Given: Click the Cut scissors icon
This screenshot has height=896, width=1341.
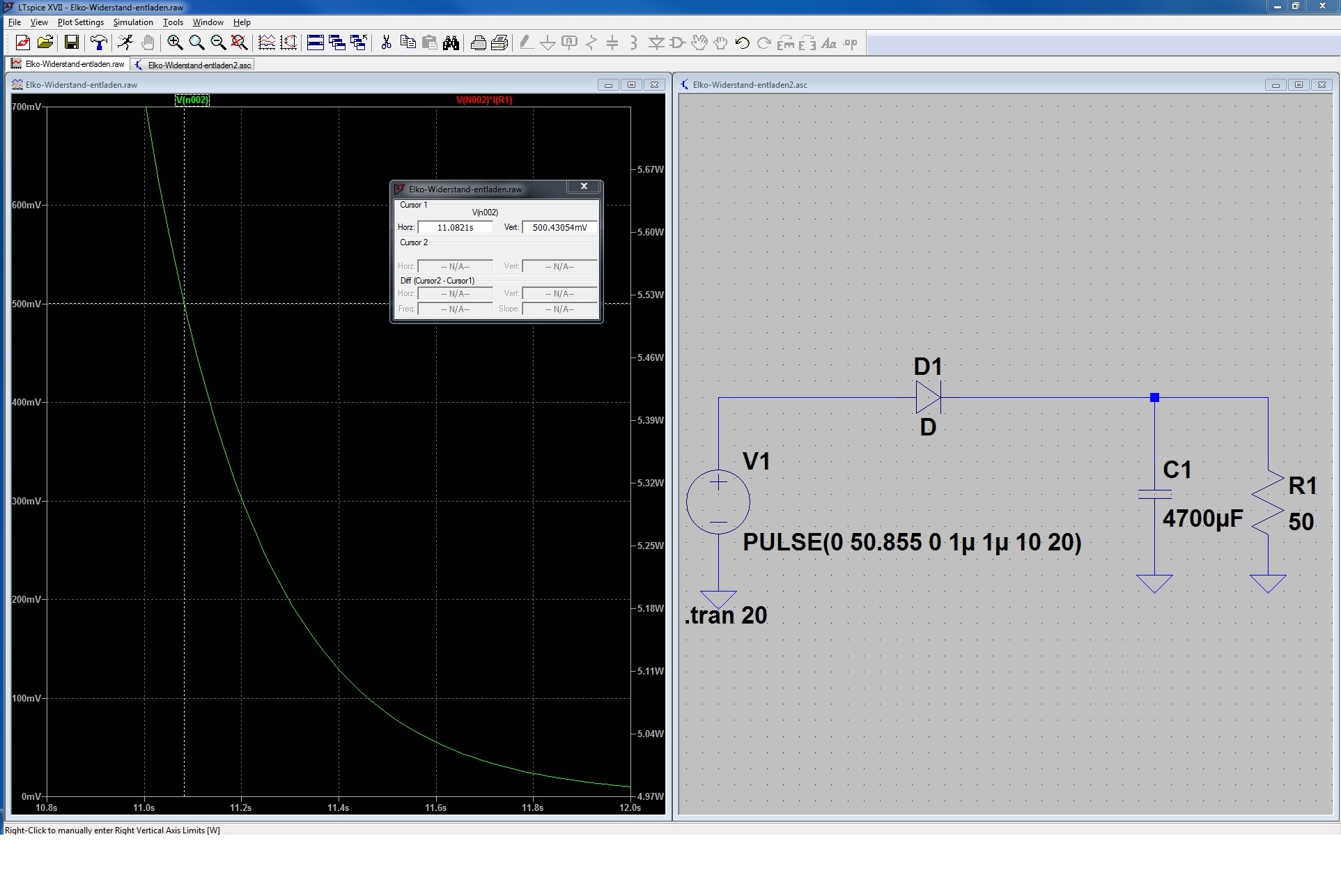Looking at the screenshot, I should click(x=386, y=43).
